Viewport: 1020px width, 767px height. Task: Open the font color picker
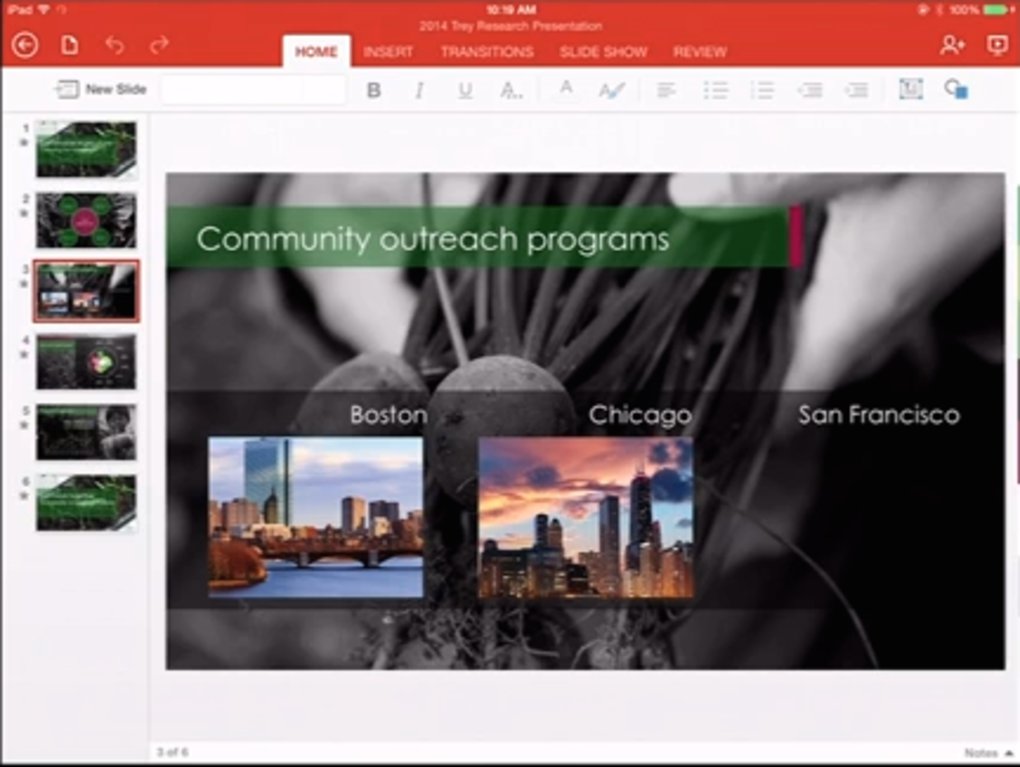(565, 90)
